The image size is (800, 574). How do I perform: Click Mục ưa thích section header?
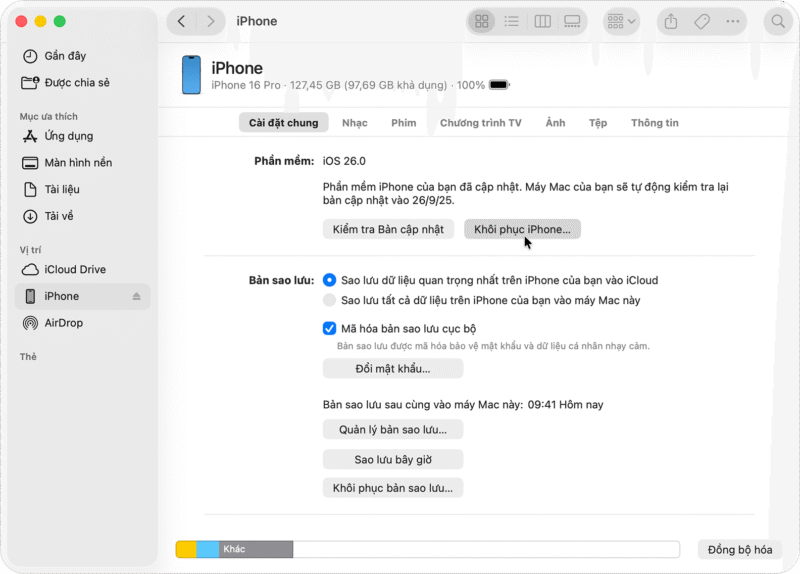(48, 117)
